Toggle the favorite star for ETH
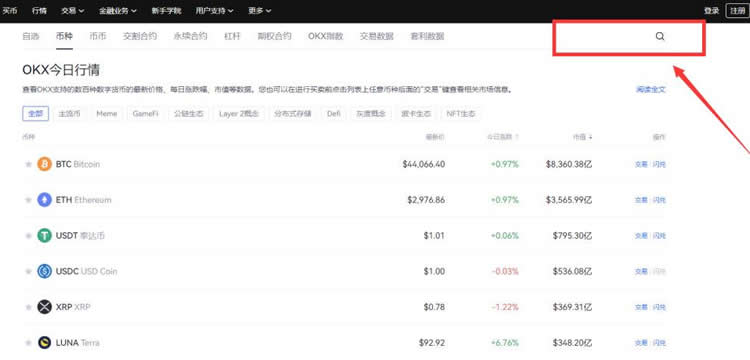Screen dimensions: 750x360 pos(28,200)
